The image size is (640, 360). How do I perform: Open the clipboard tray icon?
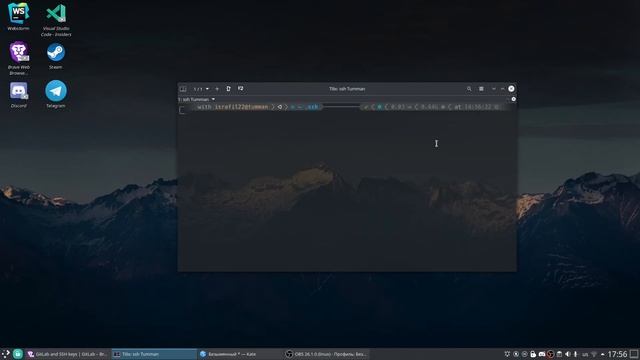pyautogui.click(x=559, y=354)
